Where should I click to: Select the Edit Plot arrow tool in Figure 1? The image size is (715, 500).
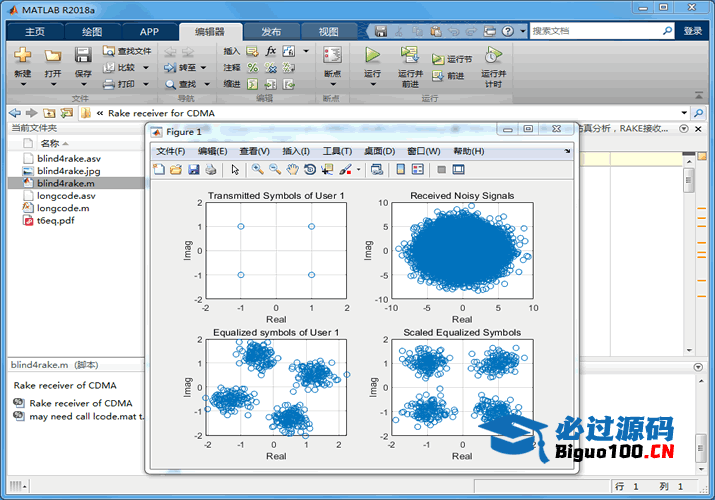(x=235, y=170)
